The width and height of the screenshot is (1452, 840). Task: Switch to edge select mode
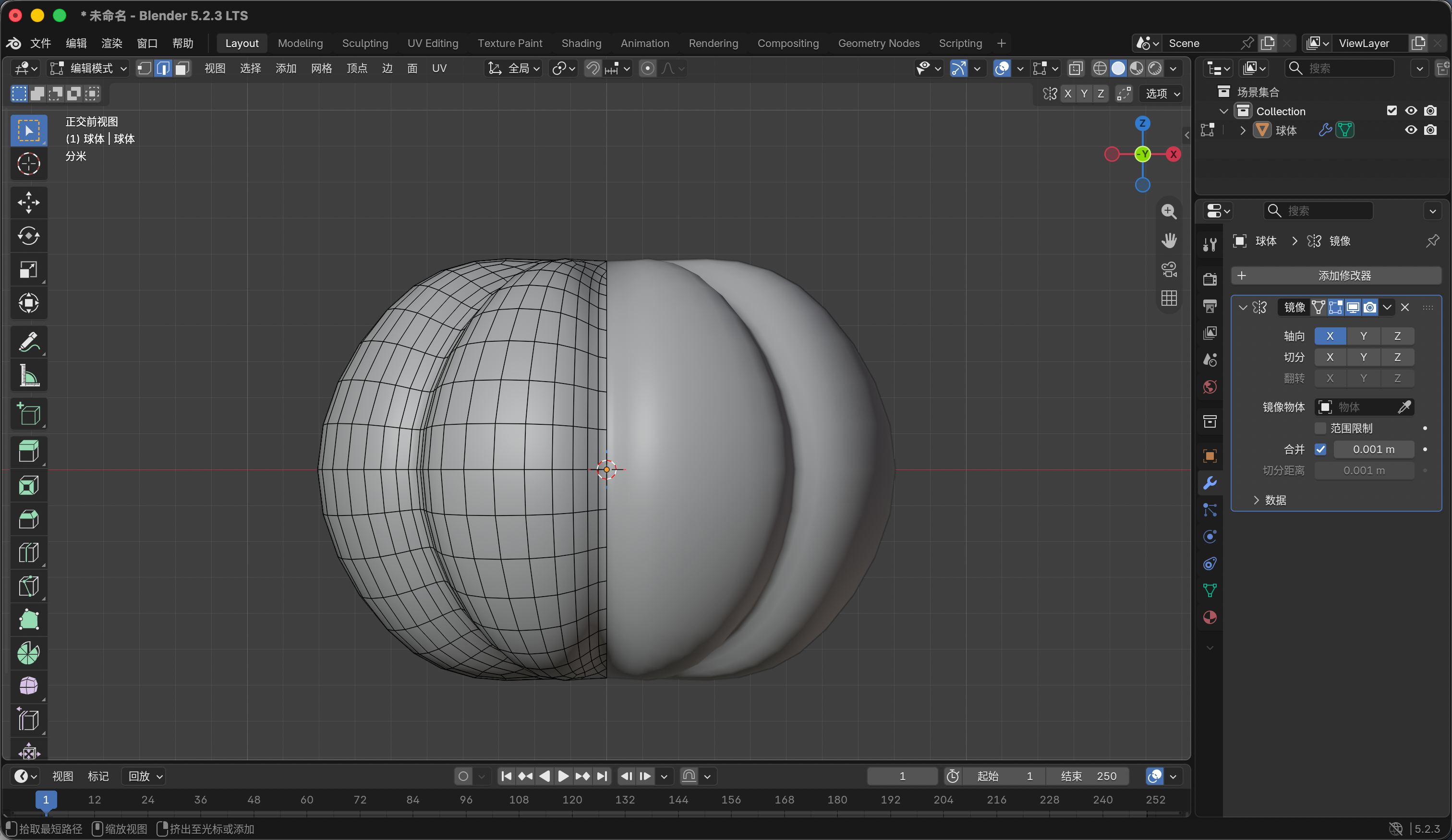[x=164, y=69]
